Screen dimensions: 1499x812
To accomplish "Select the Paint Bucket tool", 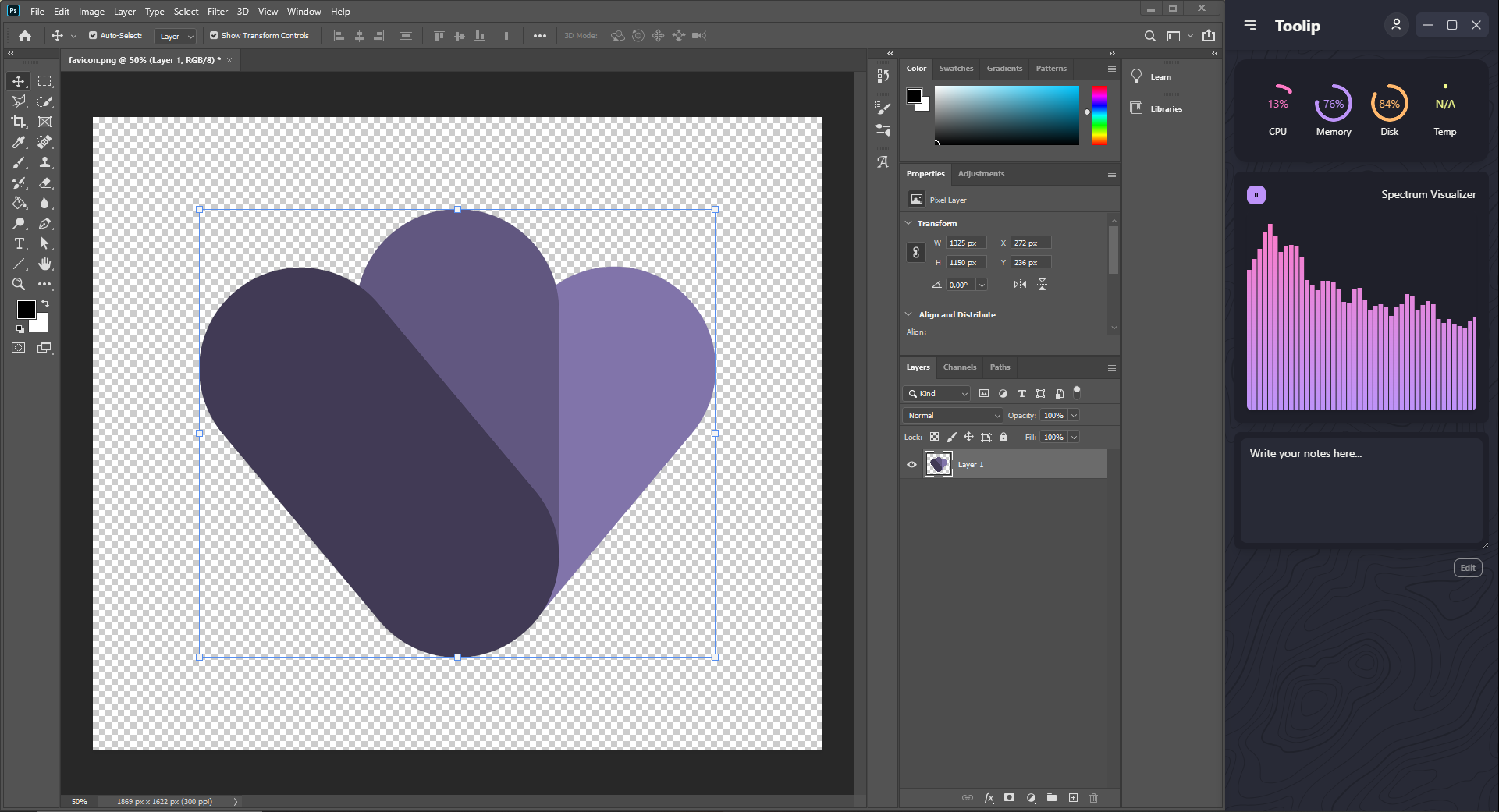I will [19, 203].
